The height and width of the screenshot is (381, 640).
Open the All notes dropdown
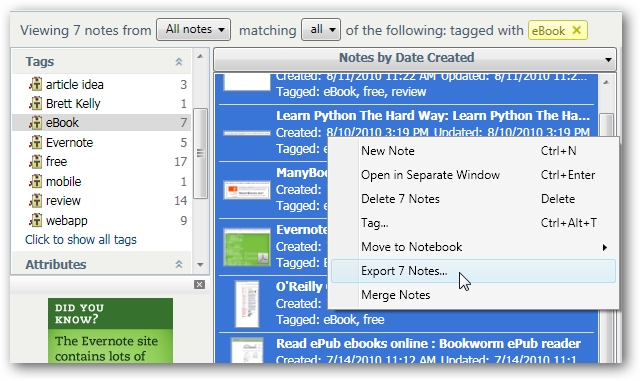193,29
